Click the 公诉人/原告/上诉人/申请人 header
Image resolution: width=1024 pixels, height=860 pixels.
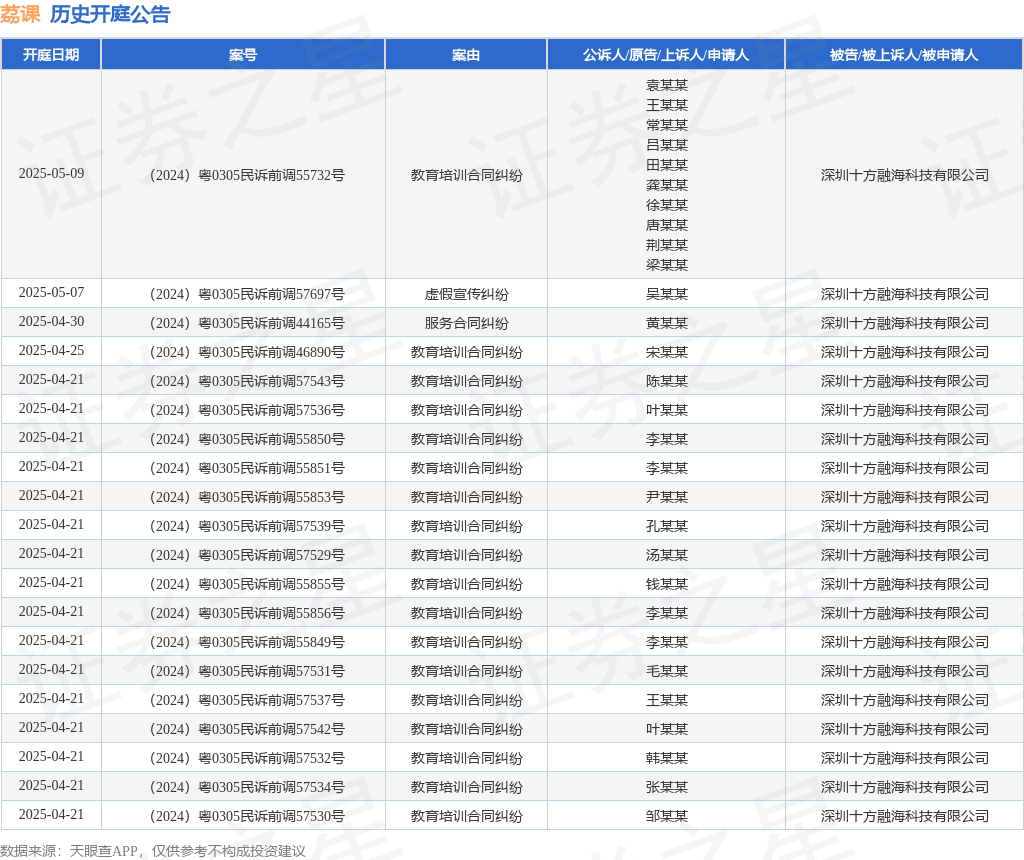coord(665,55)
